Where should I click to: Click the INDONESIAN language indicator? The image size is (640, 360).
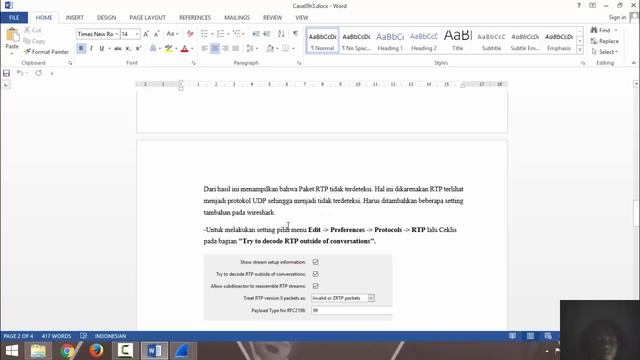111,336
